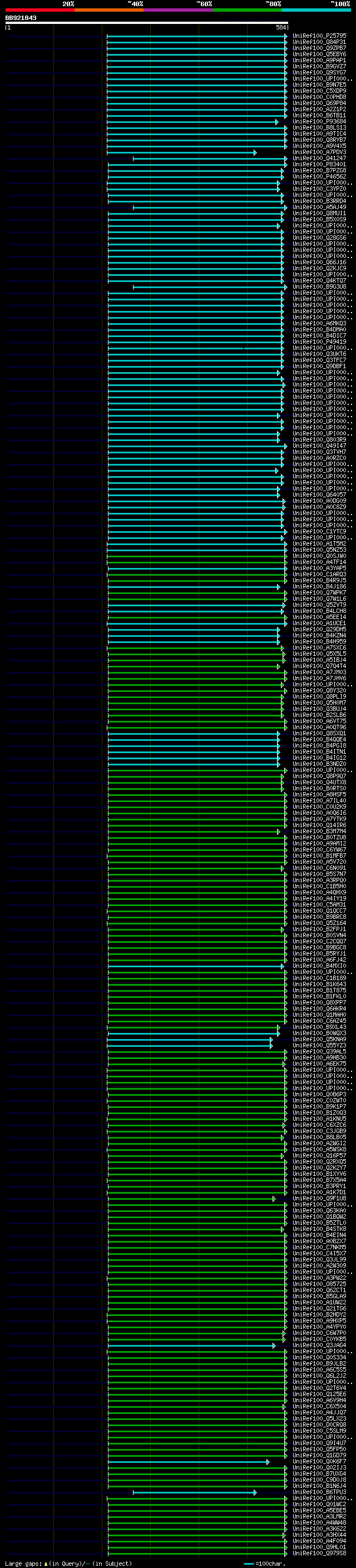The width and height of the screenshot is (356, 1568).
Task: Click the white query sequence bar
Action: click(147, 23)
